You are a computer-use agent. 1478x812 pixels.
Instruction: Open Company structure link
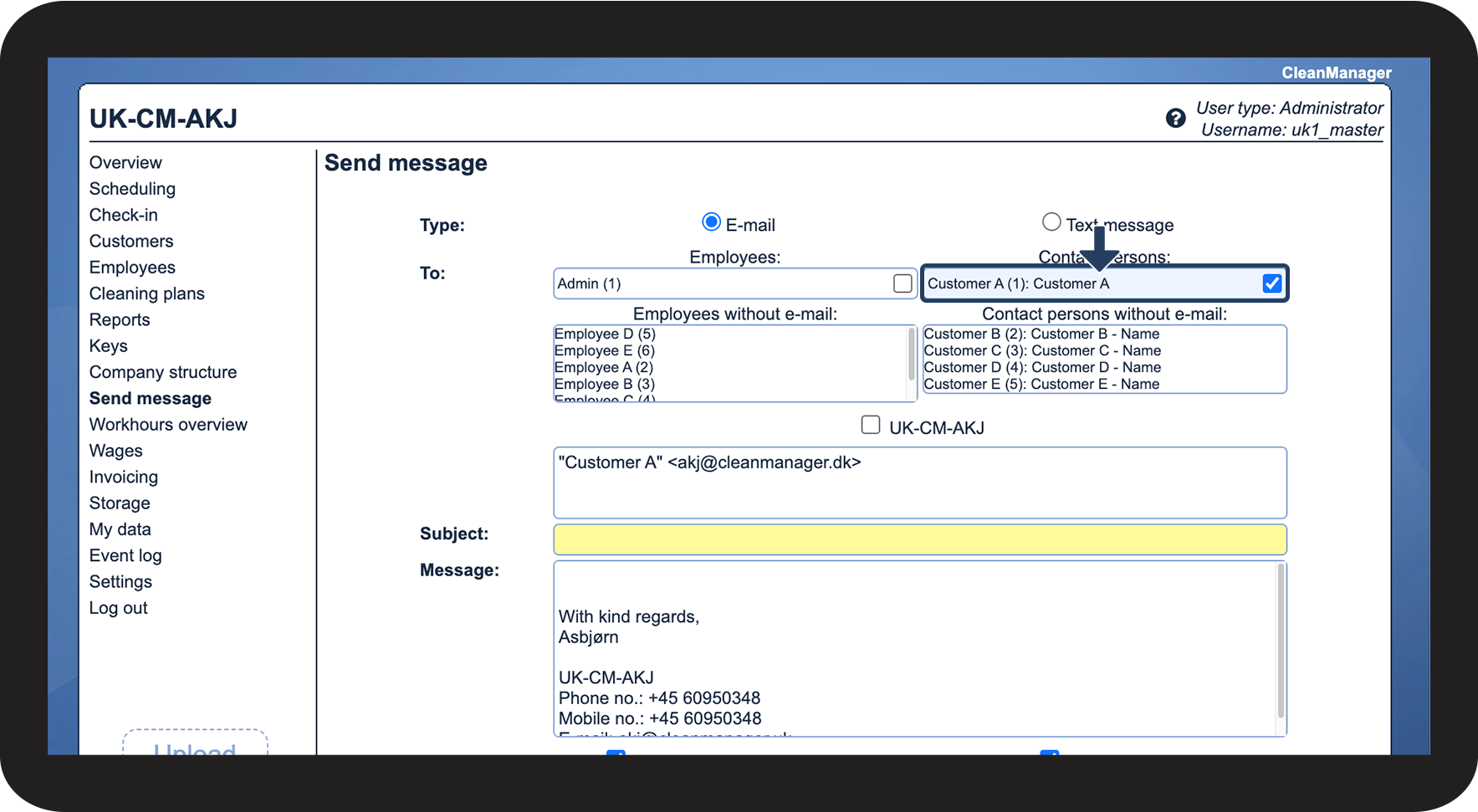pos(163,372)
